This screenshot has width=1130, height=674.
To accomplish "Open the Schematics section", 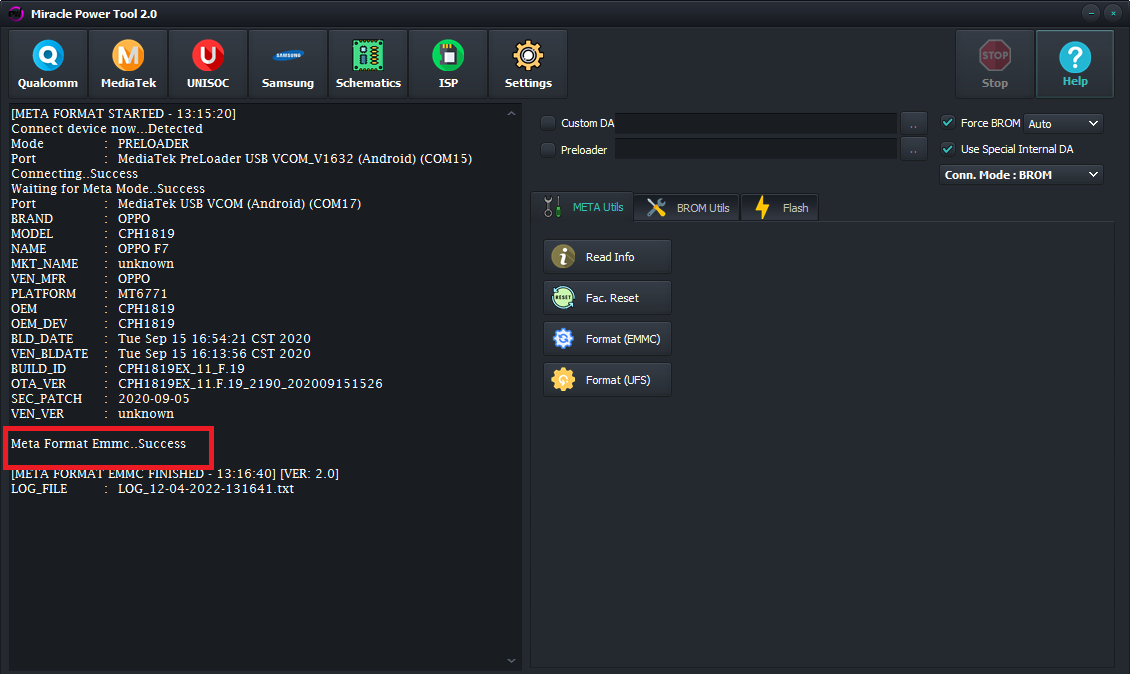I will 368,64.
